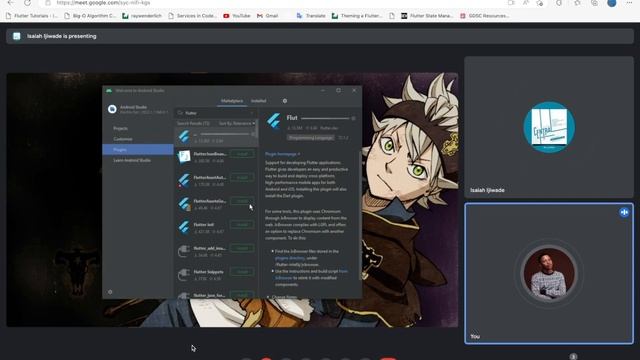640x360 pixels.
Task: Click the Programming Language tag
Action: (x=311, y=138)
